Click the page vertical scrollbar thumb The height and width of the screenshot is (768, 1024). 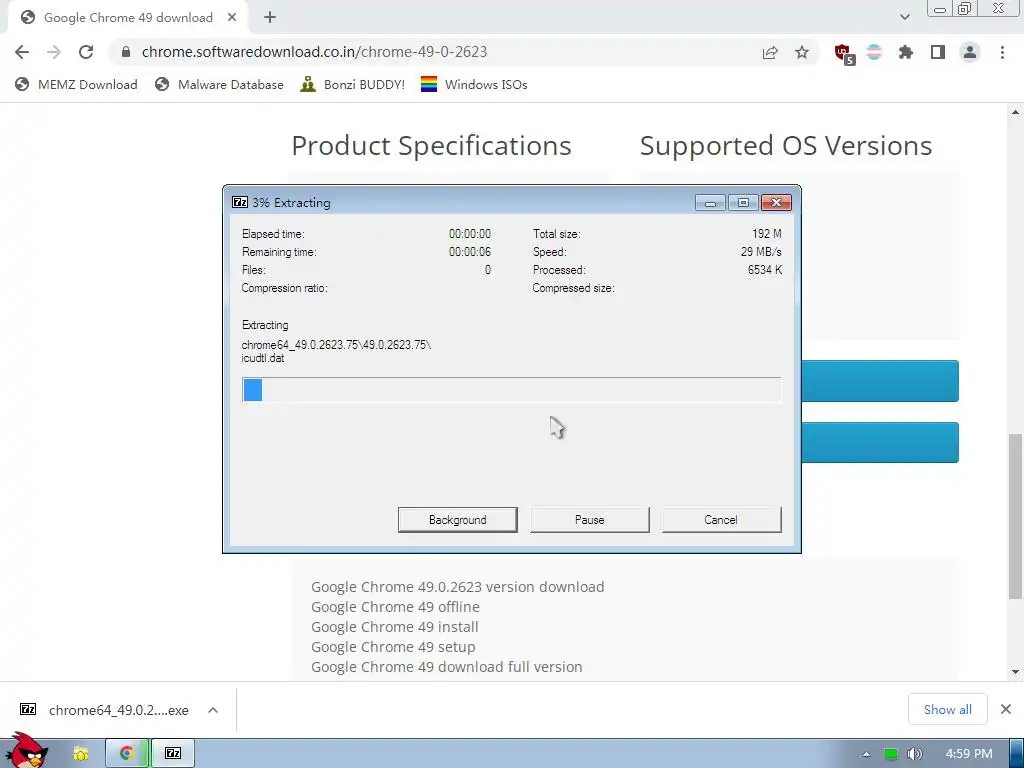point(1016,516)
